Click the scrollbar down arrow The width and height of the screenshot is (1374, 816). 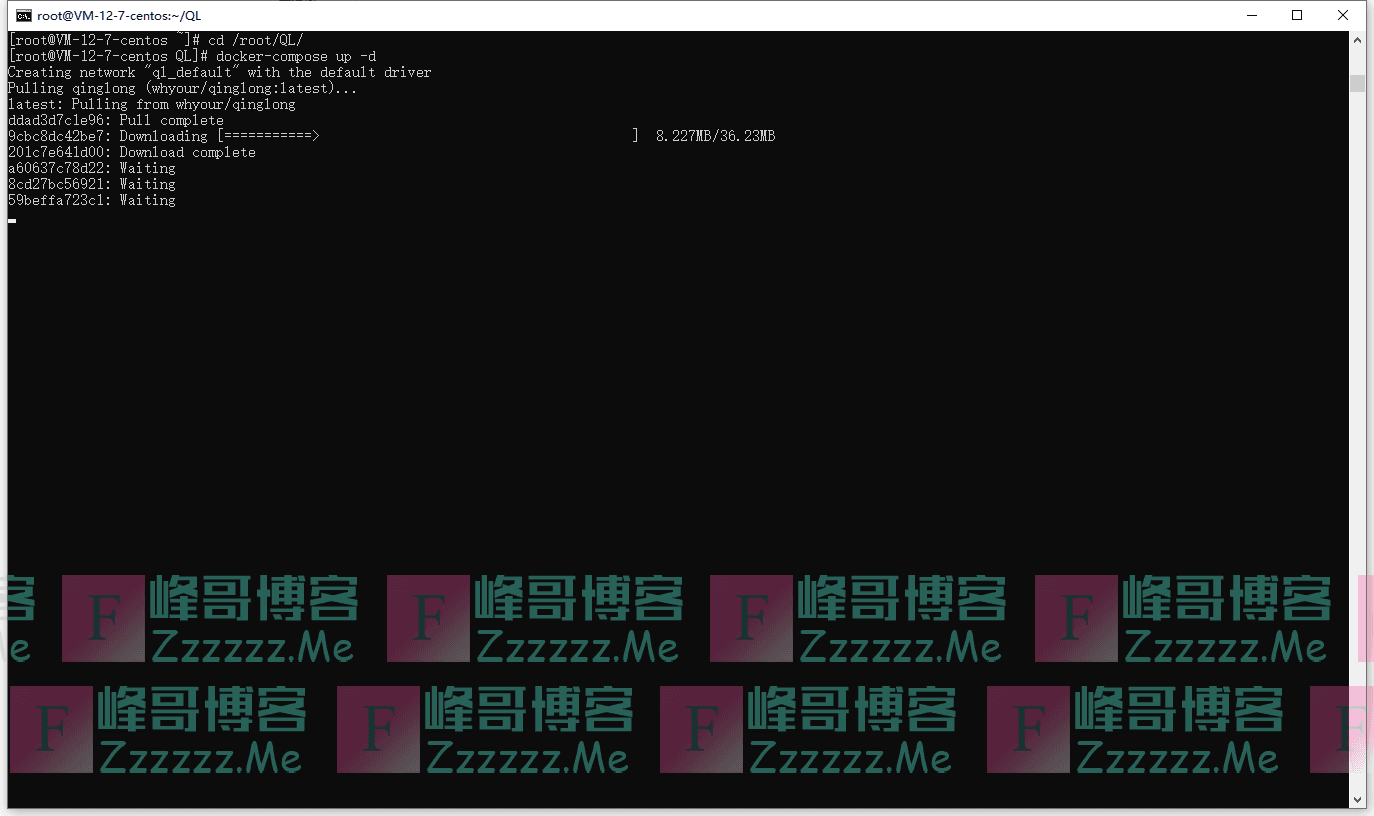(1357, 799)
